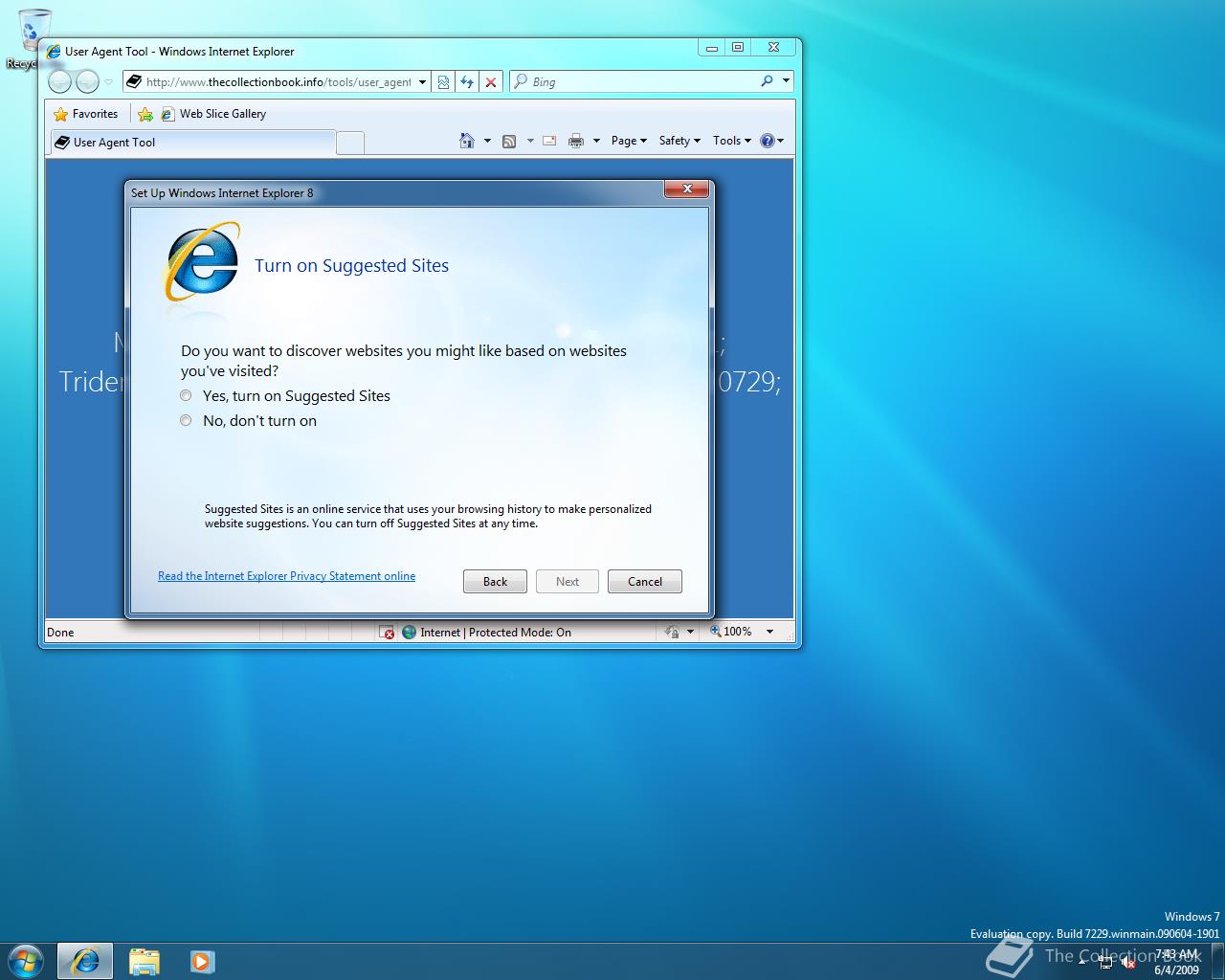
Task: Select the User Agent Tool tab
Action: pos(192,142)
